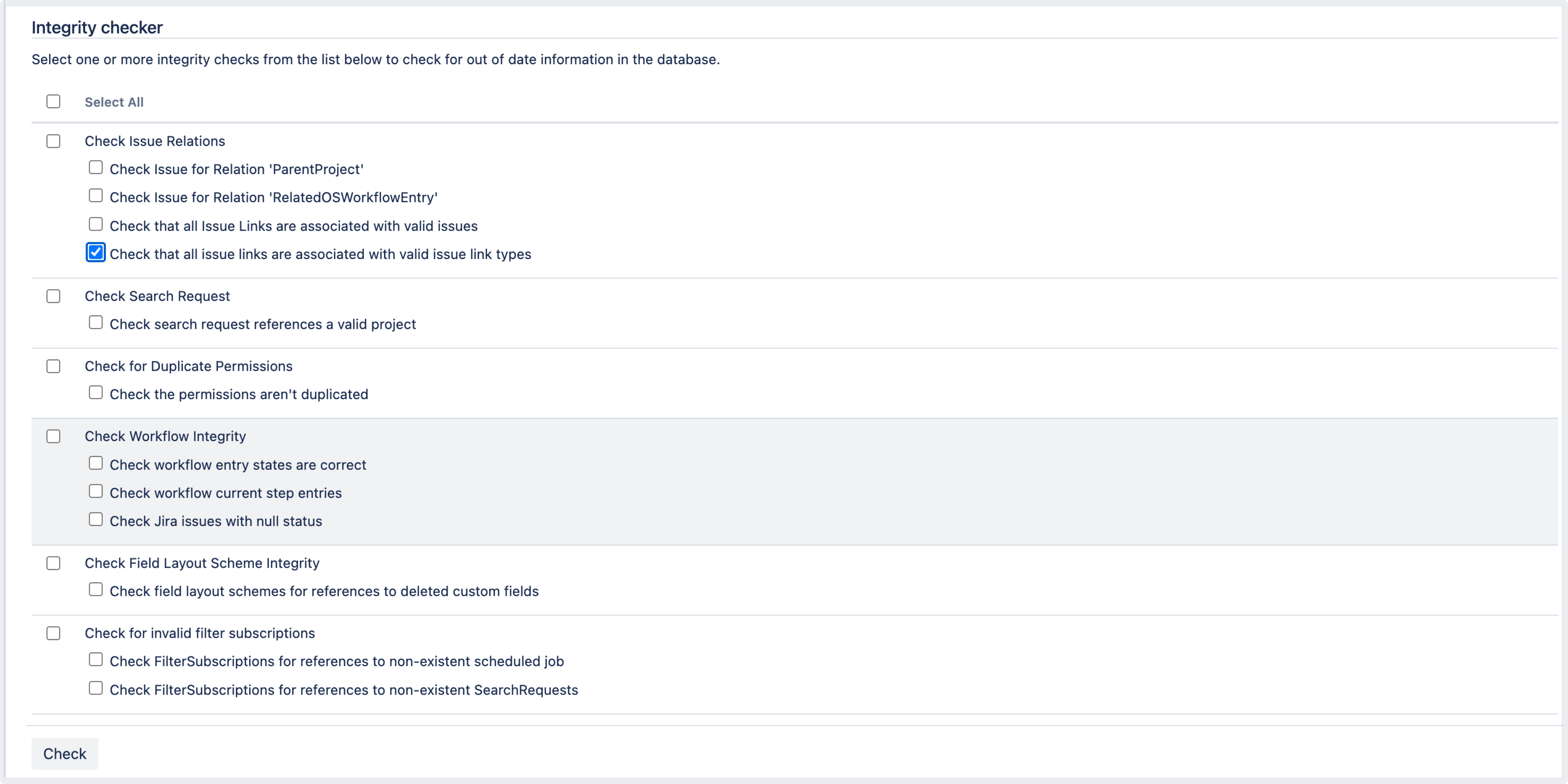Click 'Check that all Issue Links are associated with valid issues' text
The height and width of the screenshot is (784, 1568).
[293, 226]
